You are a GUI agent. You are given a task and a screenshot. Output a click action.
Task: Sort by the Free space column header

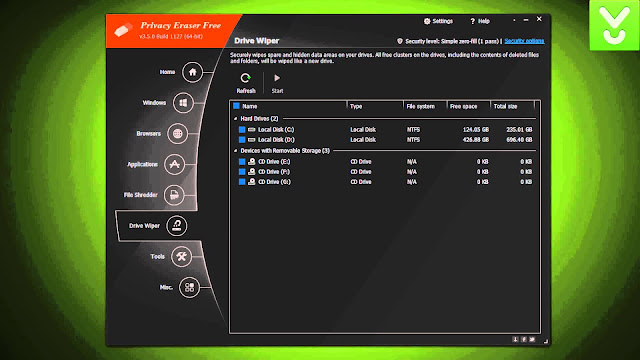(x=463, y=106)
